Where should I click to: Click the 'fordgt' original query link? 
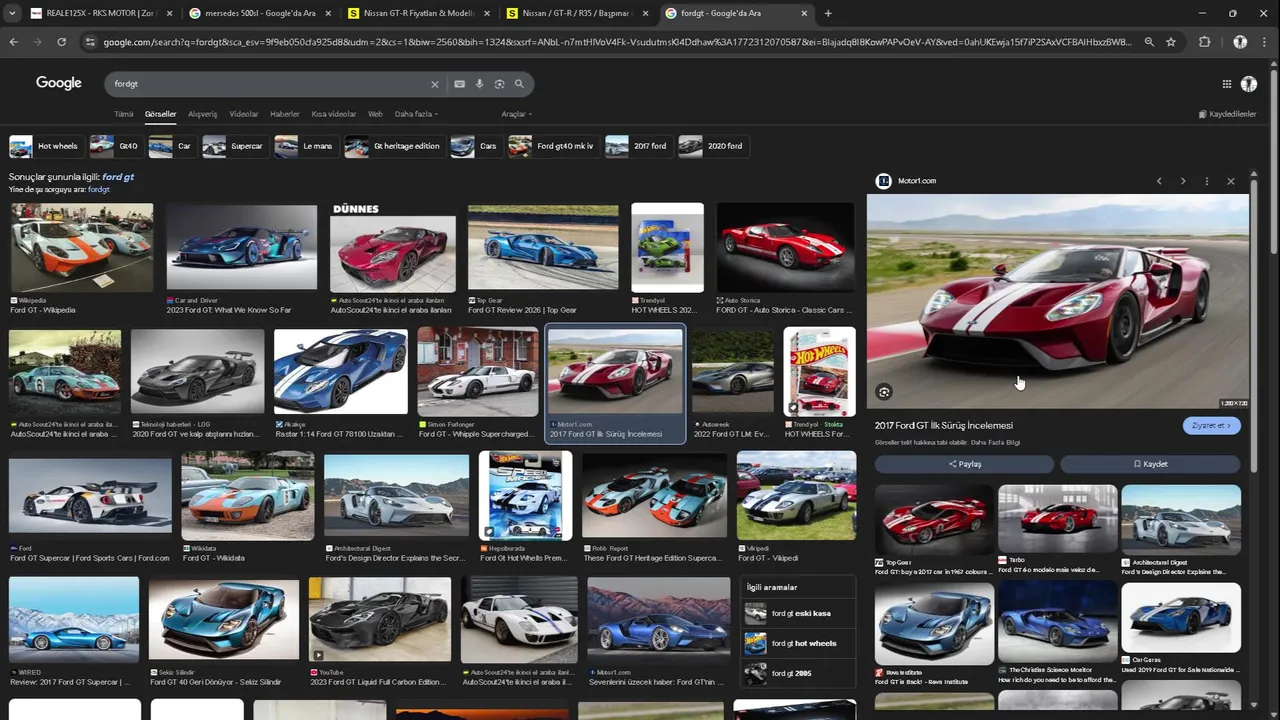tap(99, 189)
